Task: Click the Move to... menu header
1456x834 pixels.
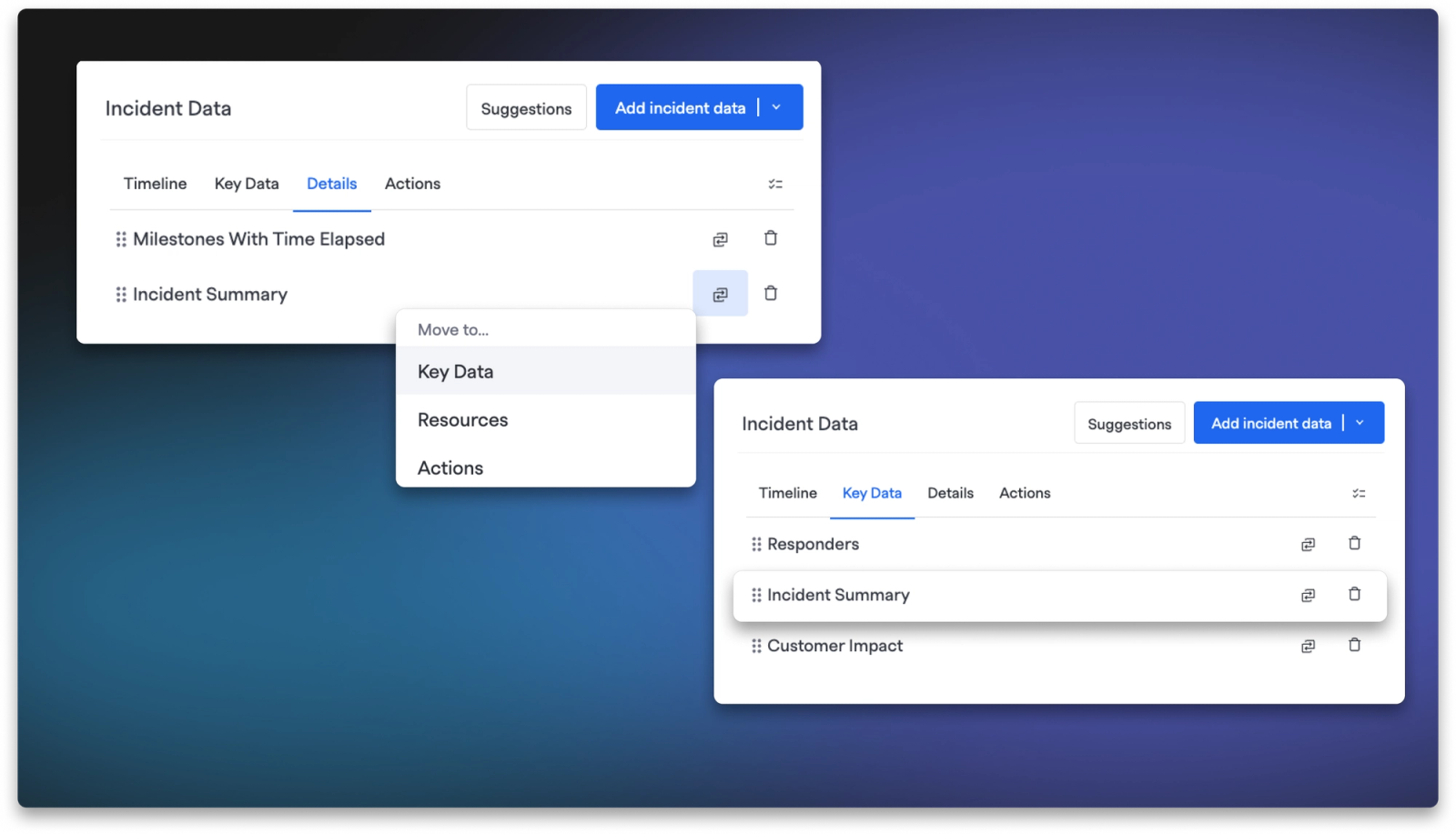Action: (453, 329)
